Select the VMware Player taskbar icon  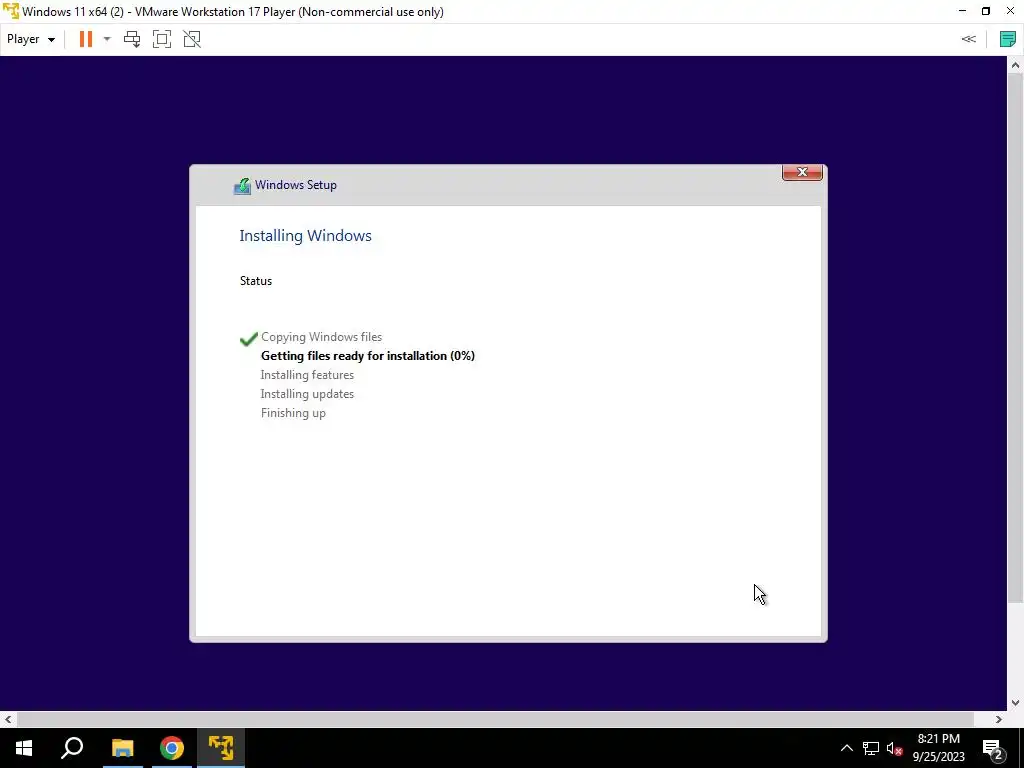coord(221,748)
